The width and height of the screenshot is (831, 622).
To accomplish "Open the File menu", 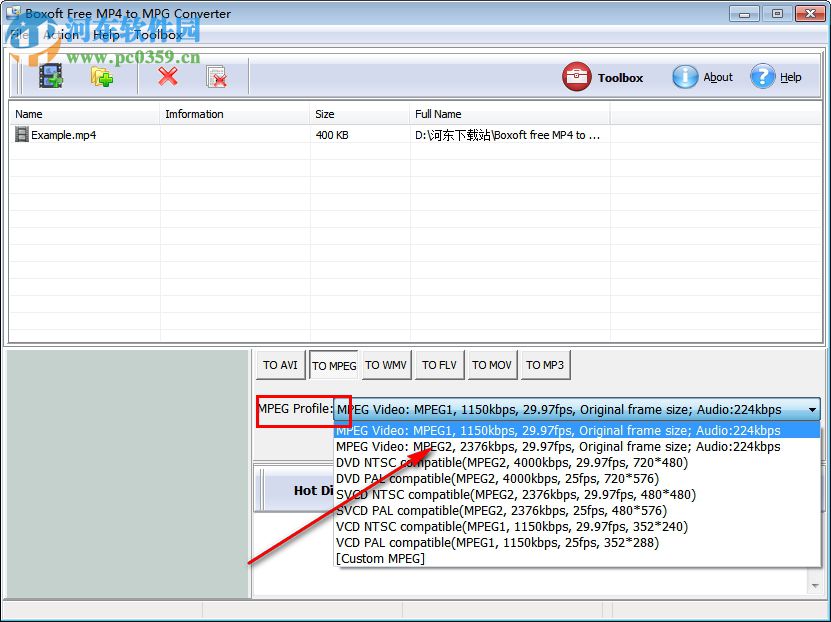I will pyautogui.click(x=17, y=34).
